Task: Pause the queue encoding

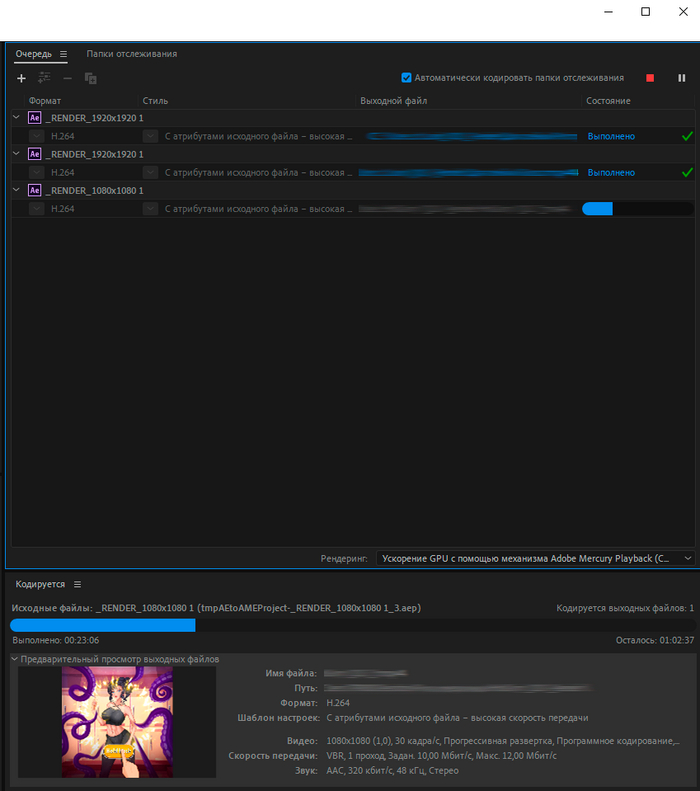Action: click(x=681, y=78)
